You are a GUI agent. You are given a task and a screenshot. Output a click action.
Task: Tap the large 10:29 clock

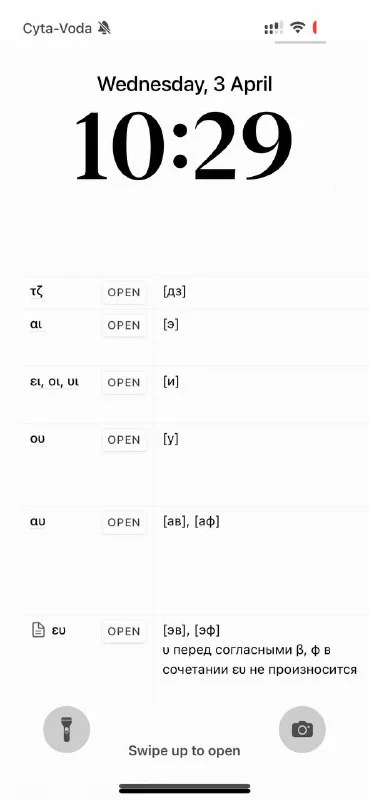184,145
